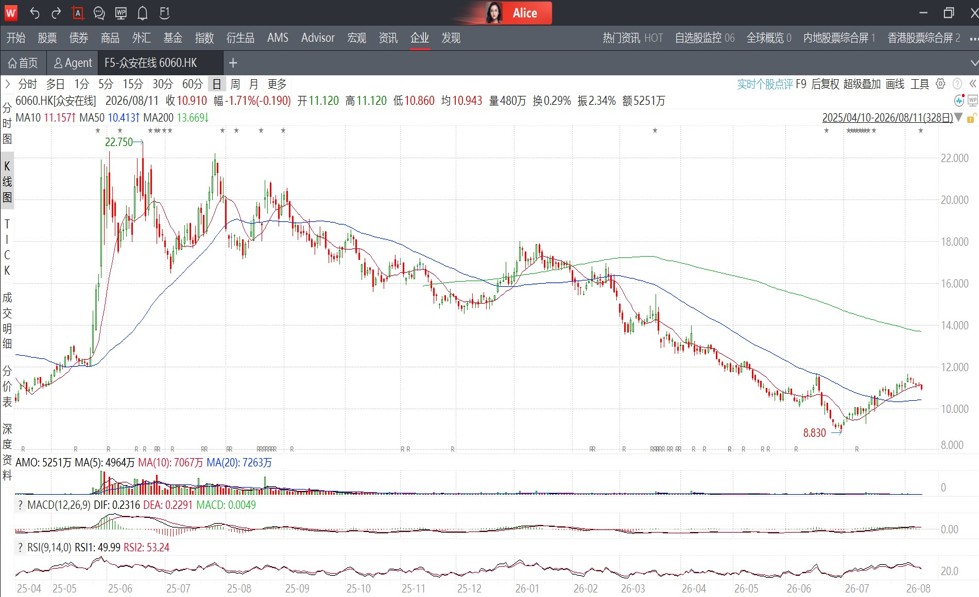The image size is (979, 597).
Task: Click the question mark help icon
Action: coord(957,84)
